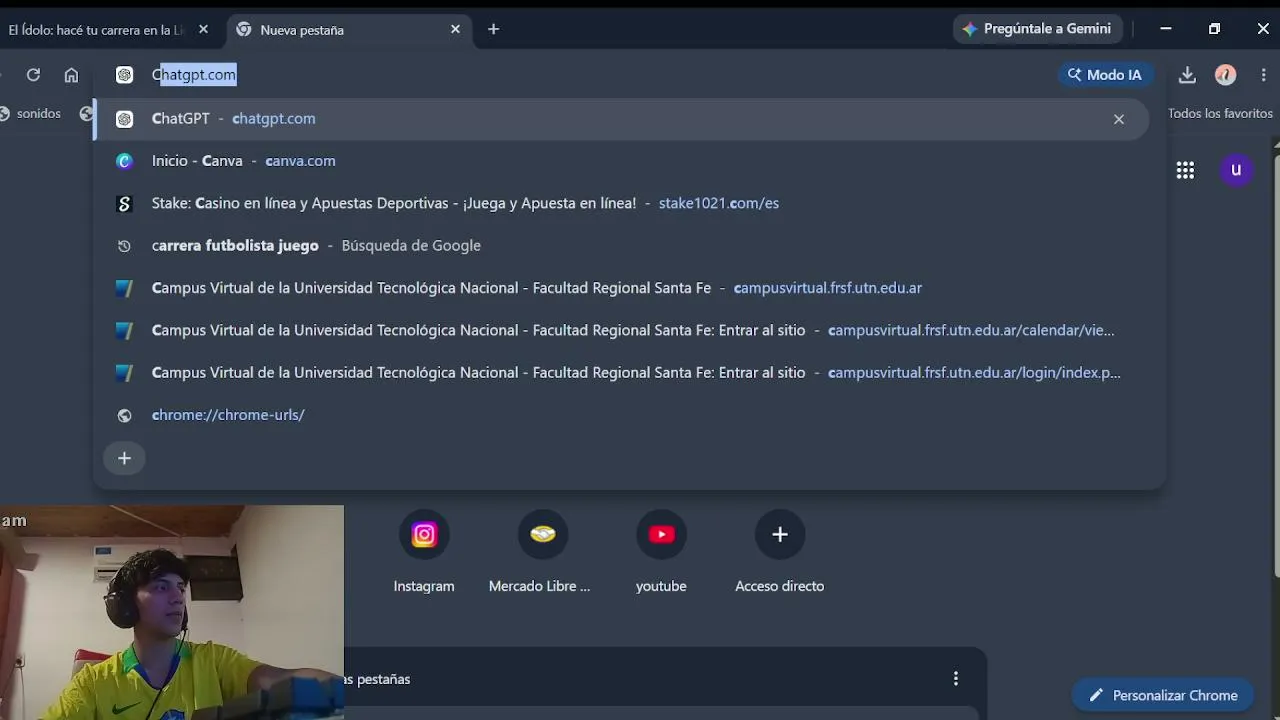The height and width of the screenshot is (720, 1280).
Task: Select the Stake casino suggestion
Action: (620, 203)
